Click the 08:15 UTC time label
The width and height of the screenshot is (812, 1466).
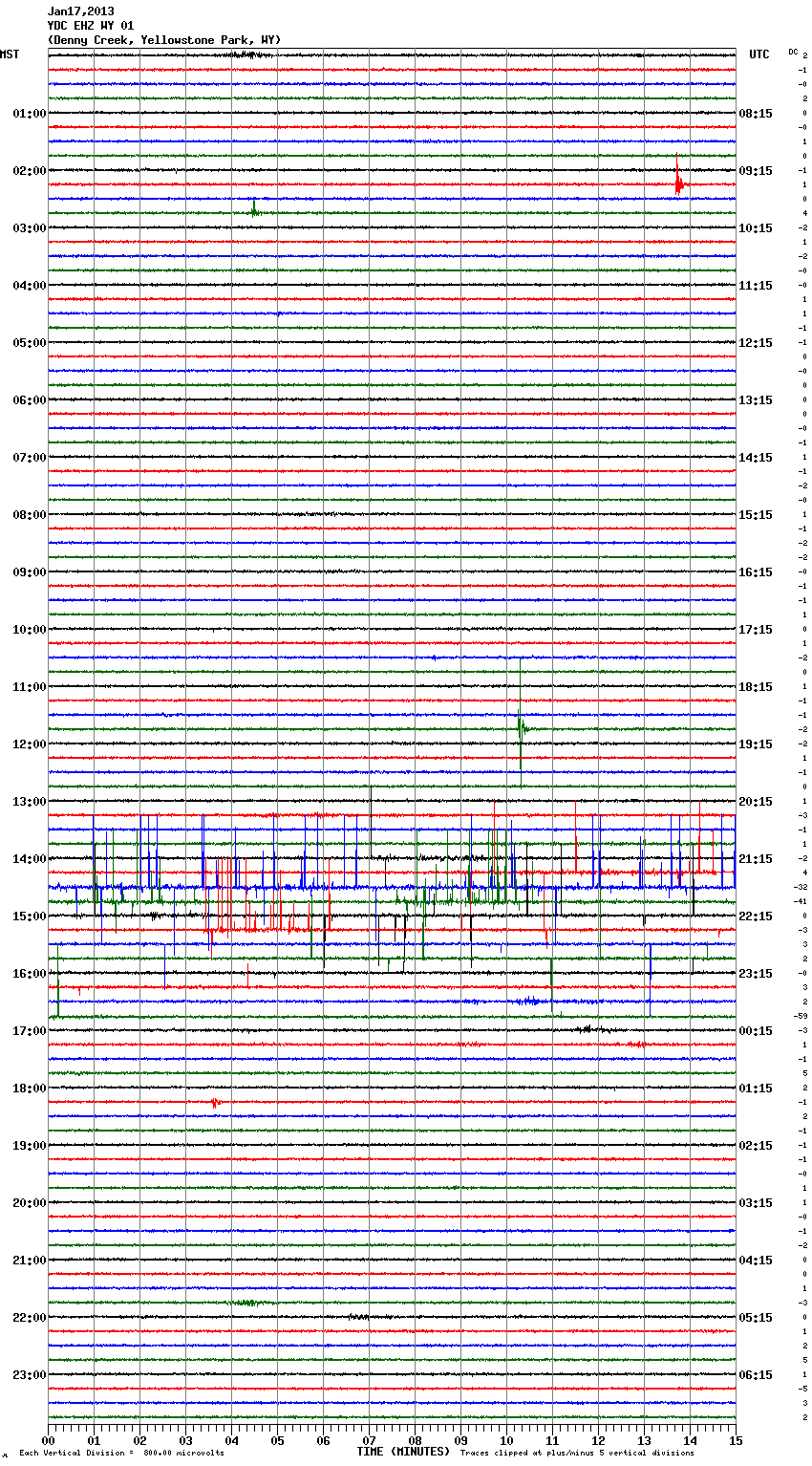point(756,114)
